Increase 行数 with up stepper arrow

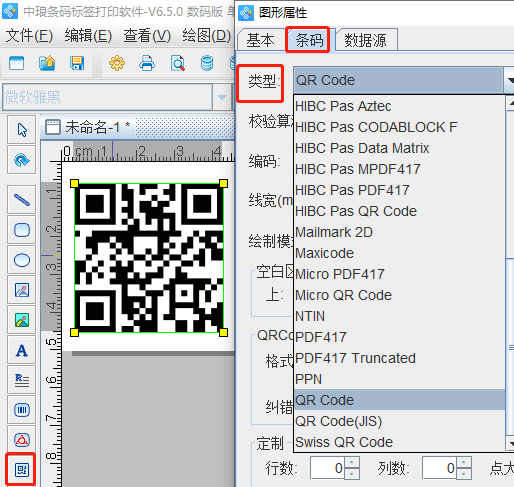(x=352, y=463)
